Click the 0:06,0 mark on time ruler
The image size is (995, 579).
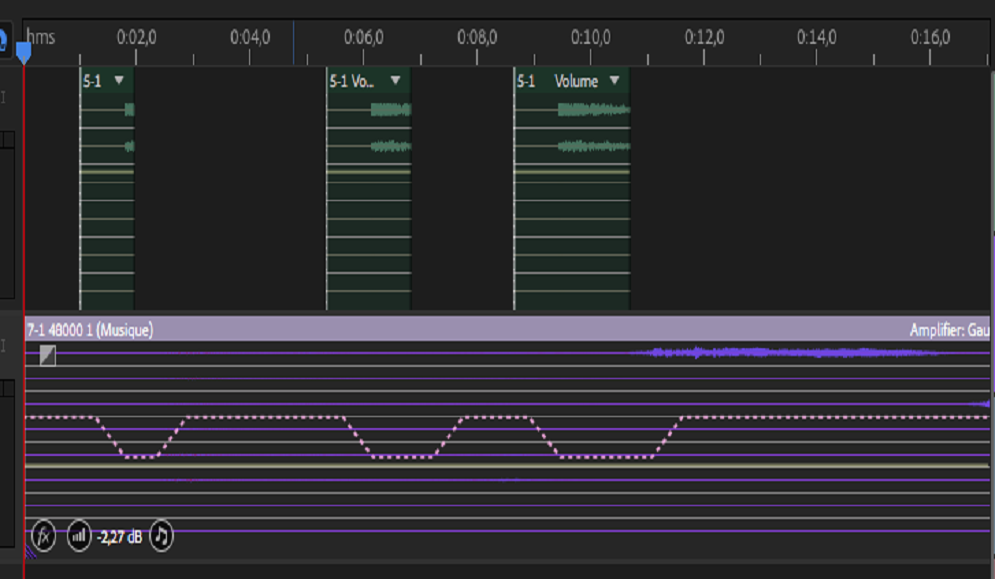click(364, 37)
